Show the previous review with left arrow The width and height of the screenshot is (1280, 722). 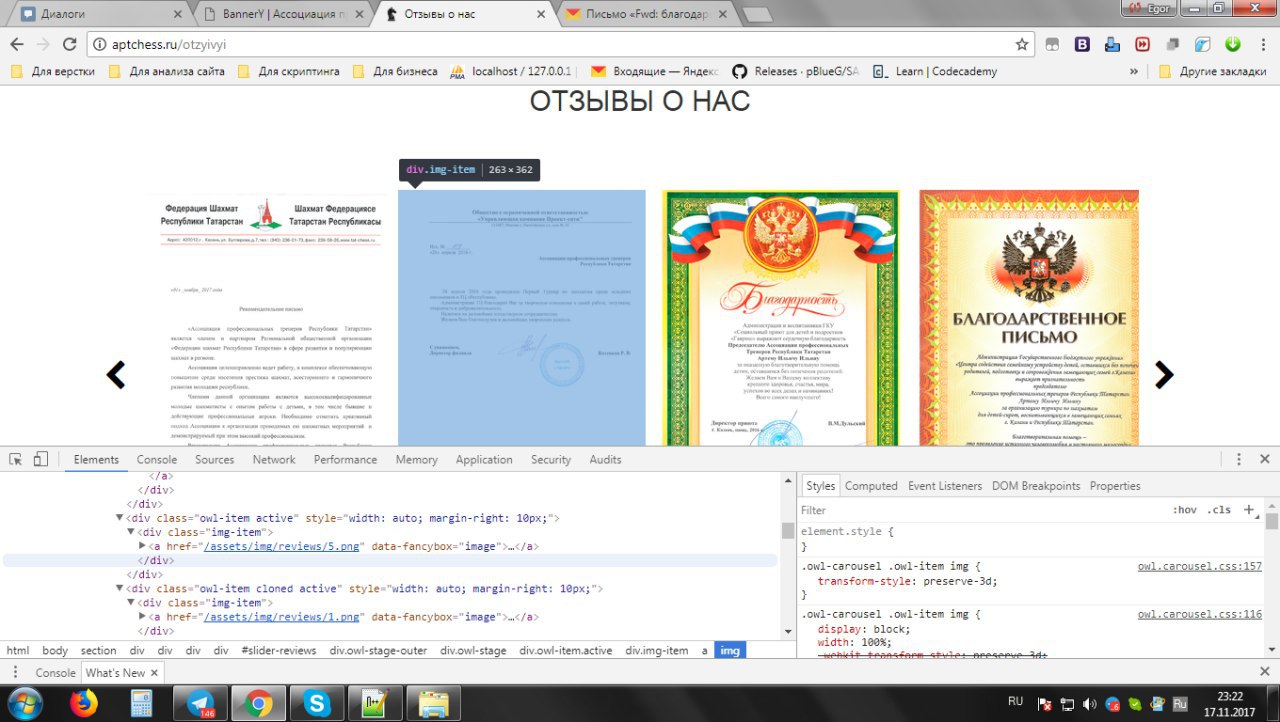tap(116, 374)
